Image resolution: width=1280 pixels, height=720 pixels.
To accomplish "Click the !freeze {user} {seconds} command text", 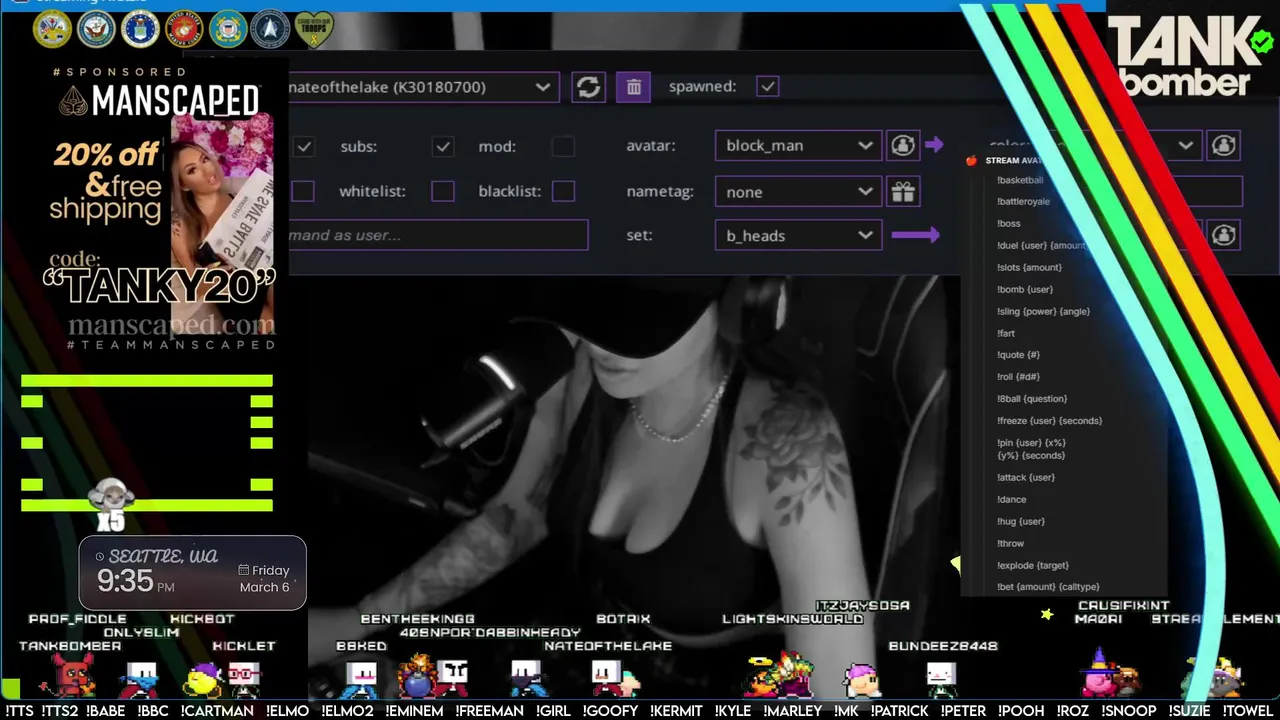I will pyautogui.click(x=1049, y=421).
